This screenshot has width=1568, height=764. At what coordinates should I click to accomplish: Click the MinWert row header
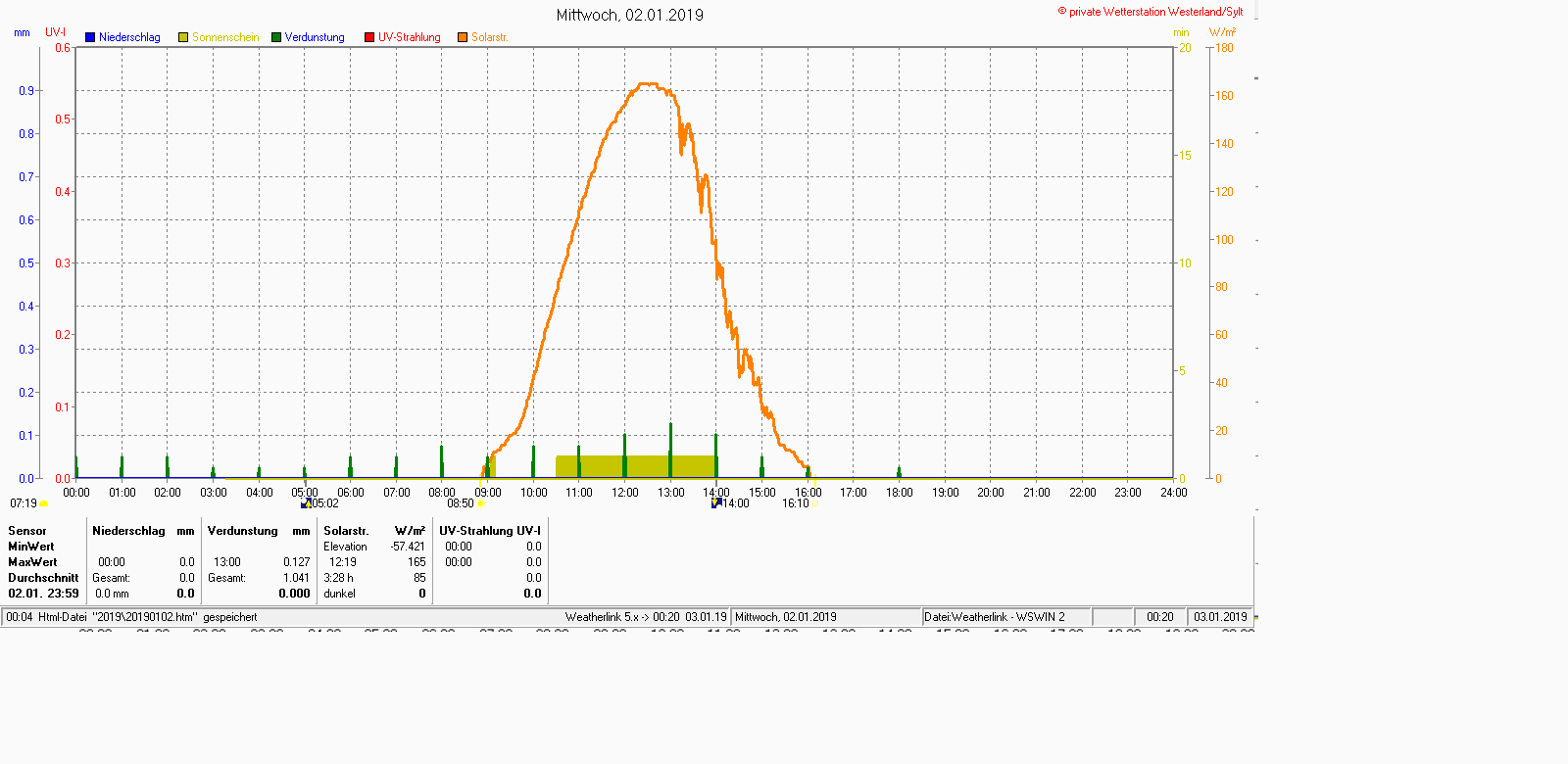tap(31, 547)
